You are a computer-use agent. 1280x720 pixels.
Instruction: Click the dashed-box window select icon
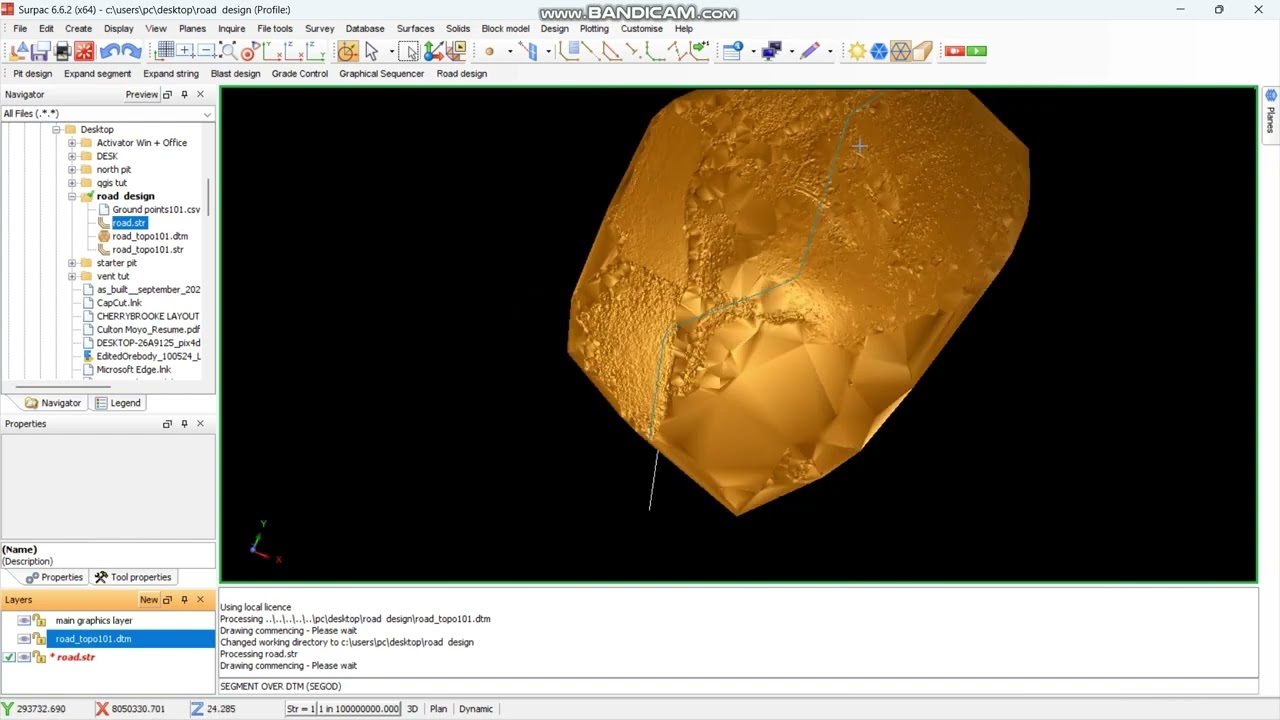408,51
